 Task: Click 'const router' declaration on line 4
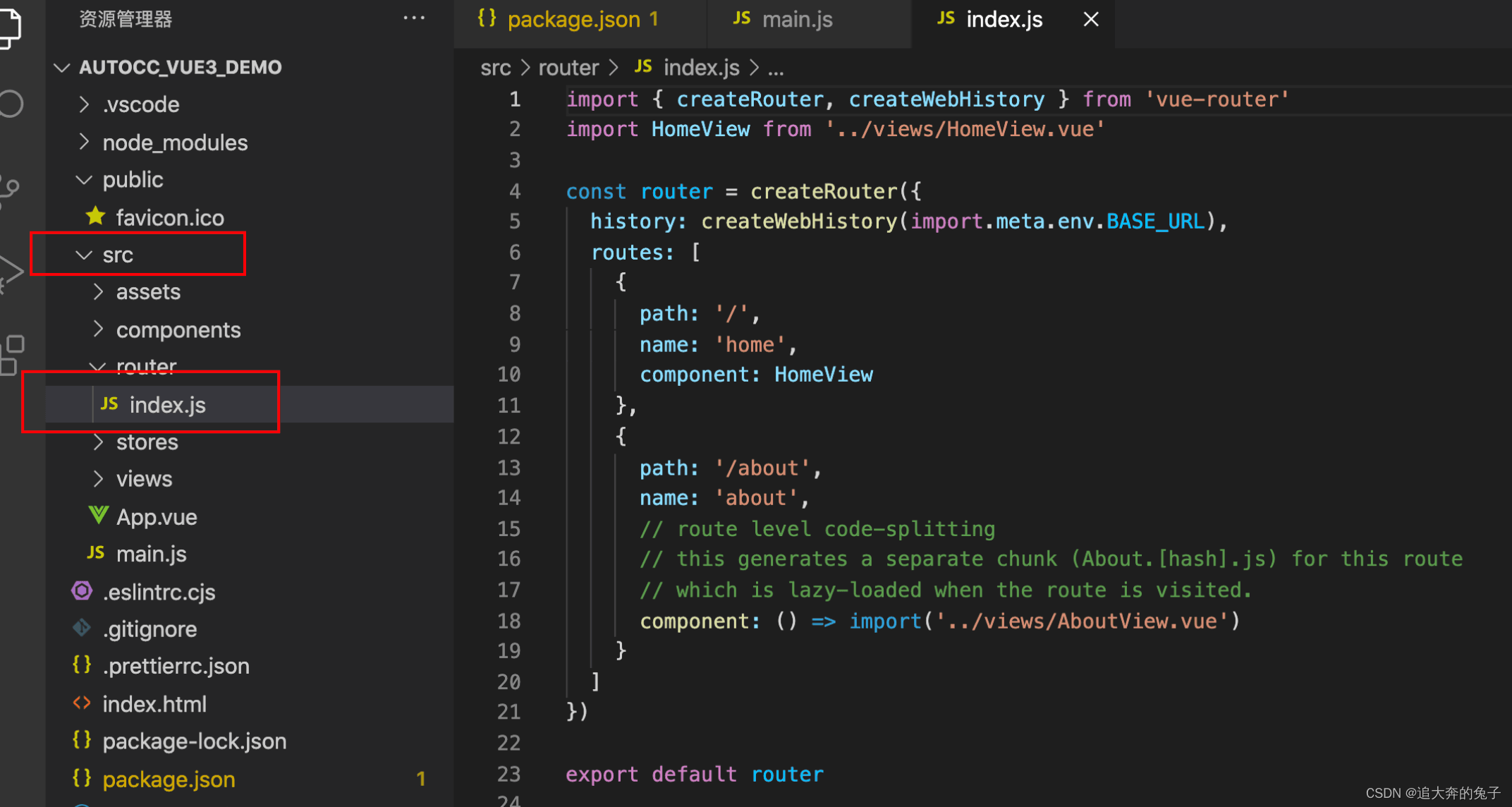640,191
